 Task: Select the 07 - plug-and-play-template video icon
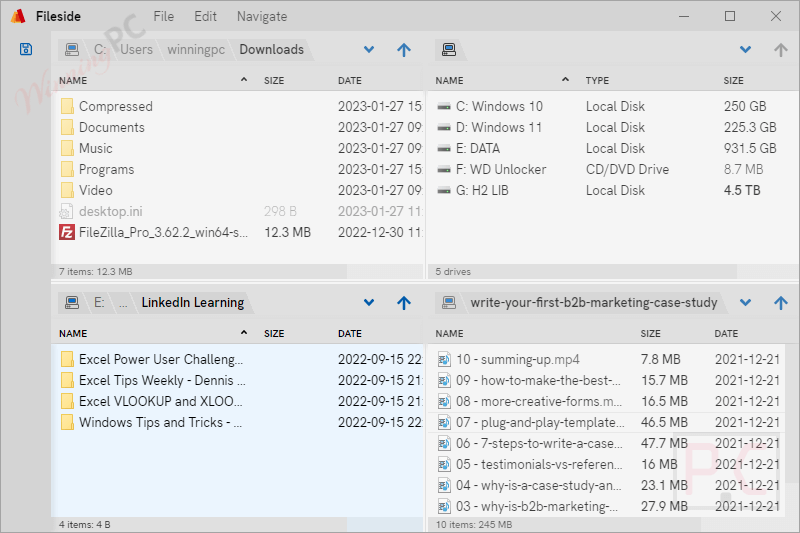point(444,422)
